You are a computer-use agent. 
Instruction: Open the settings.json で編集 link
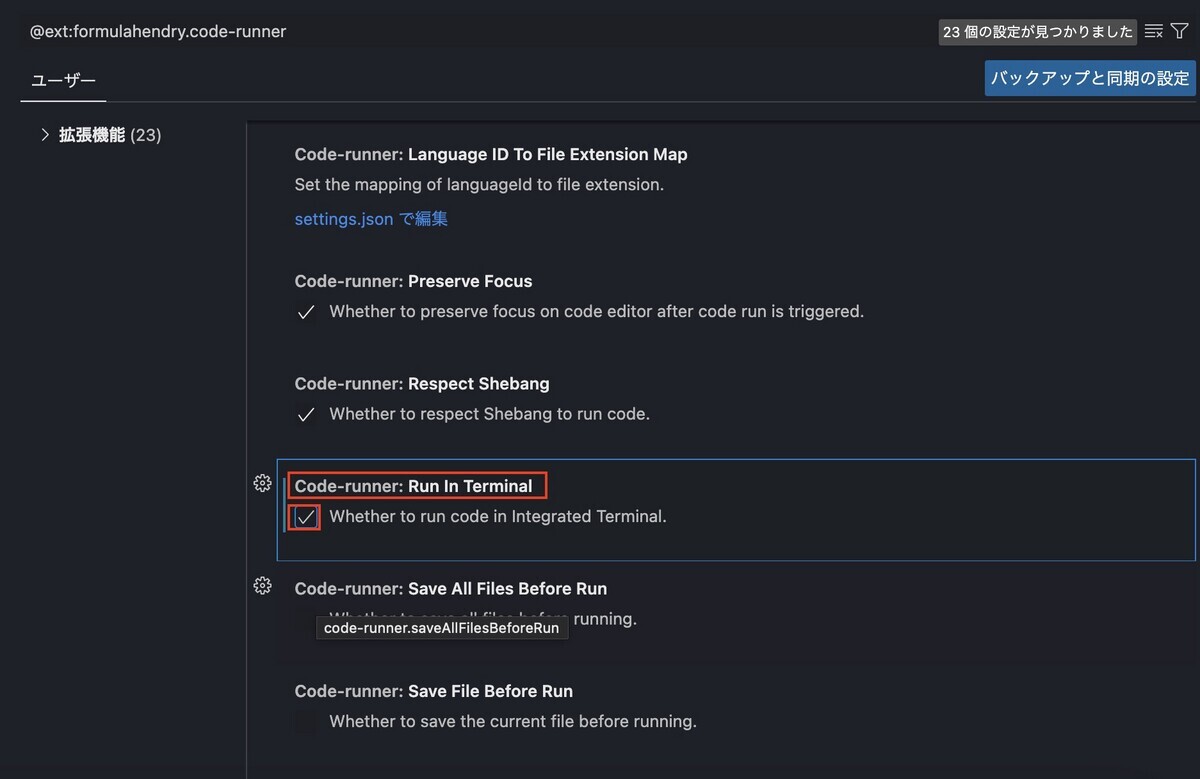pos(370,218)
